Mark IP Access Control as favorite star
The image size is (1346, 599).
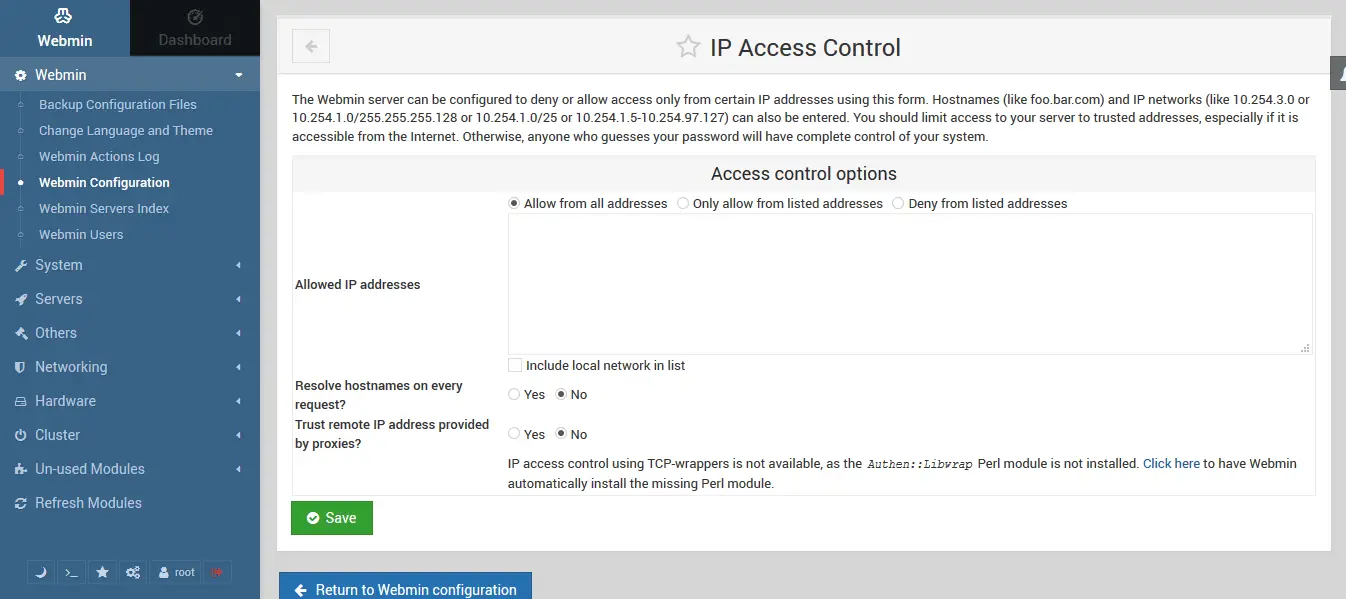[x=688, y=47]
